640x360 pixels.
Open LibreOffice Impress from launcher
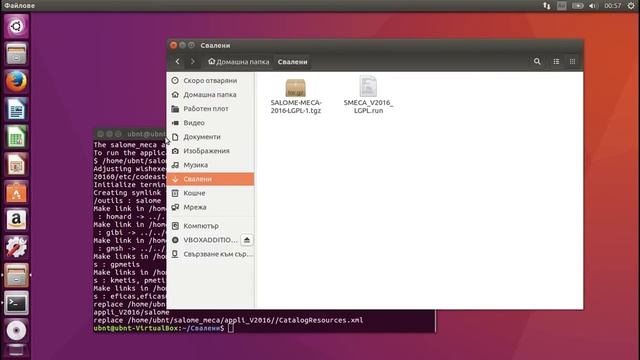pyautogui.click(x=16, y=164)
